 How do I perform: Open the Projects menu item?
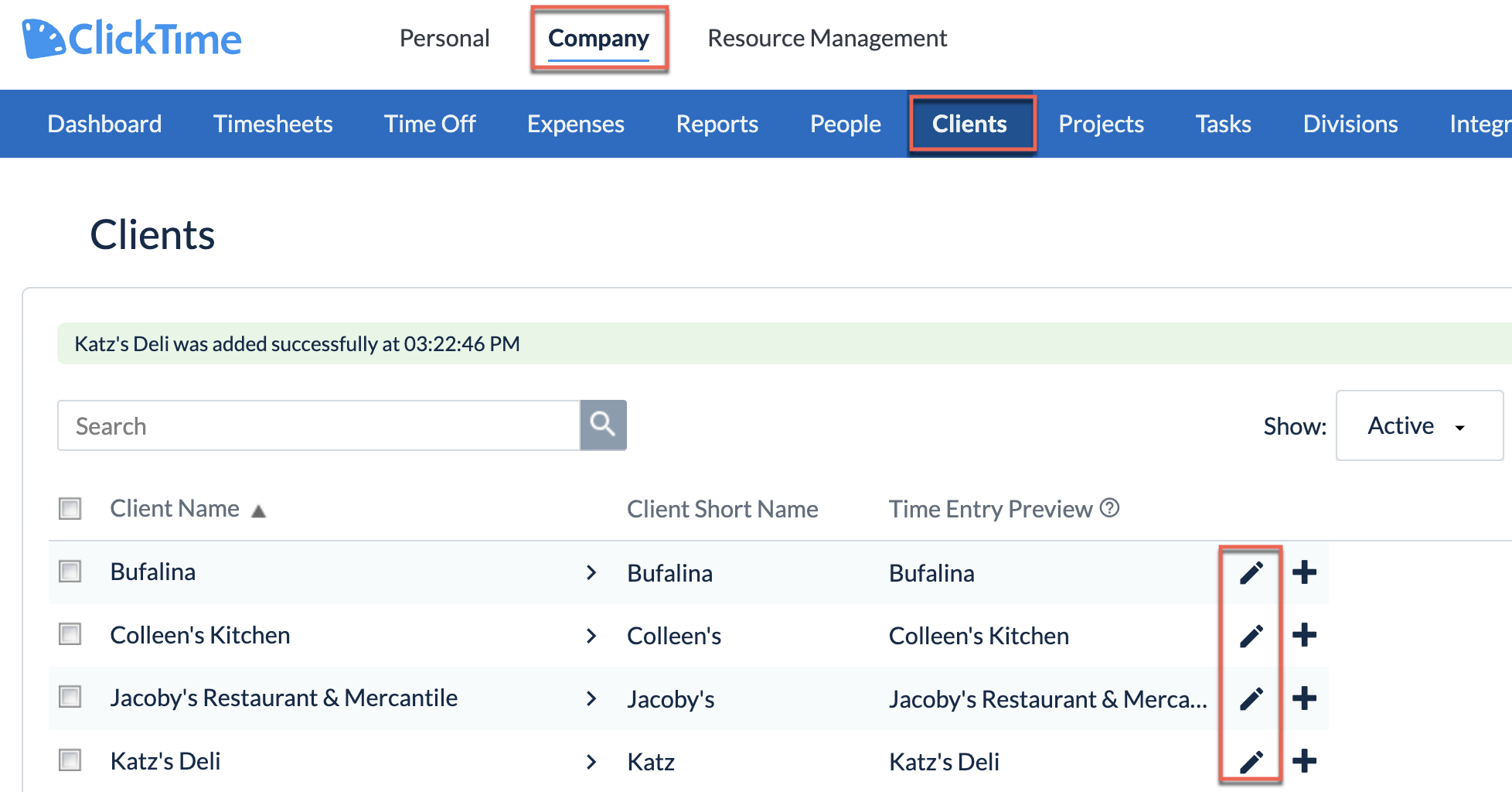(x=1101, y=124)
